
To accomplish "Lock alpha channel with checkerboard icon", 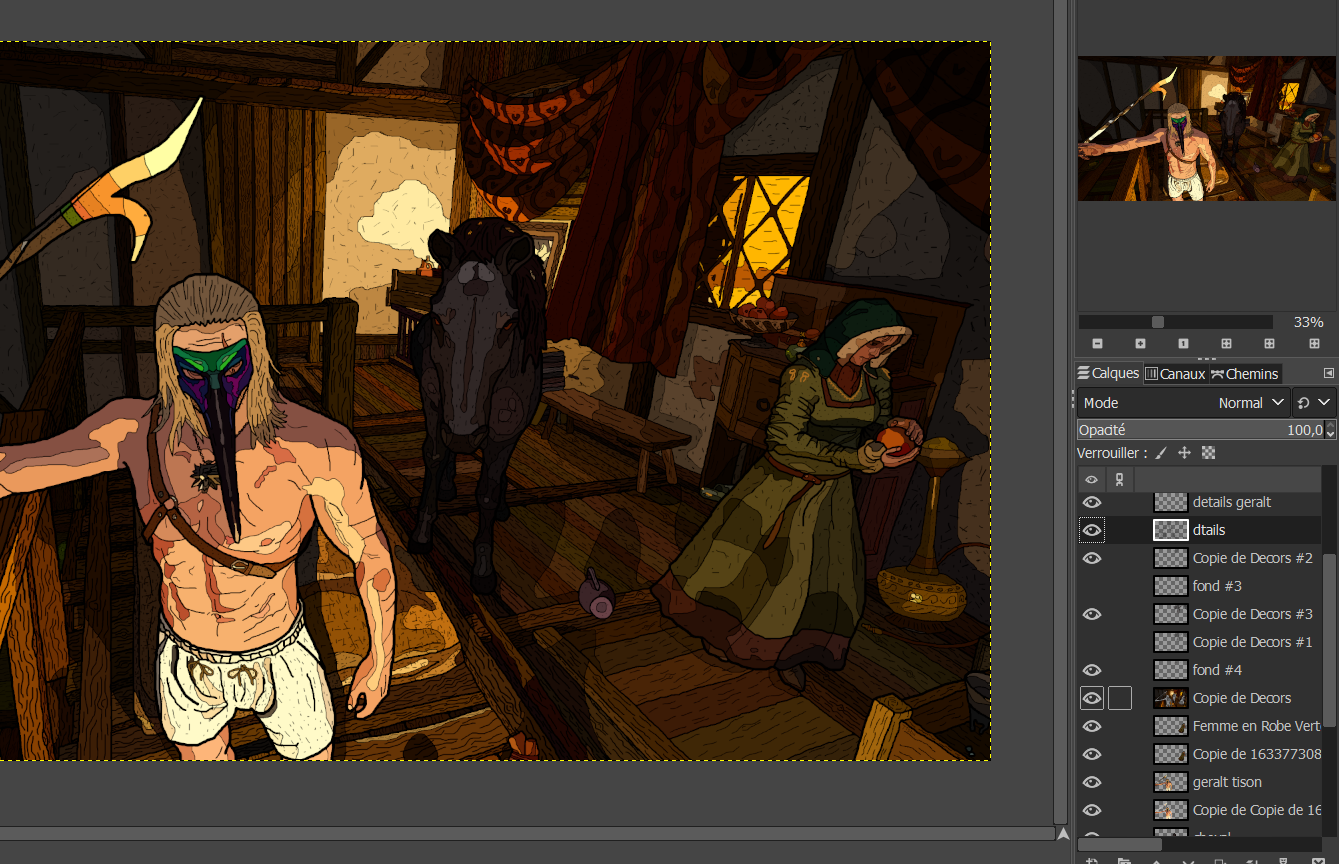I will pyautogui.click(x=1208, y=453).
